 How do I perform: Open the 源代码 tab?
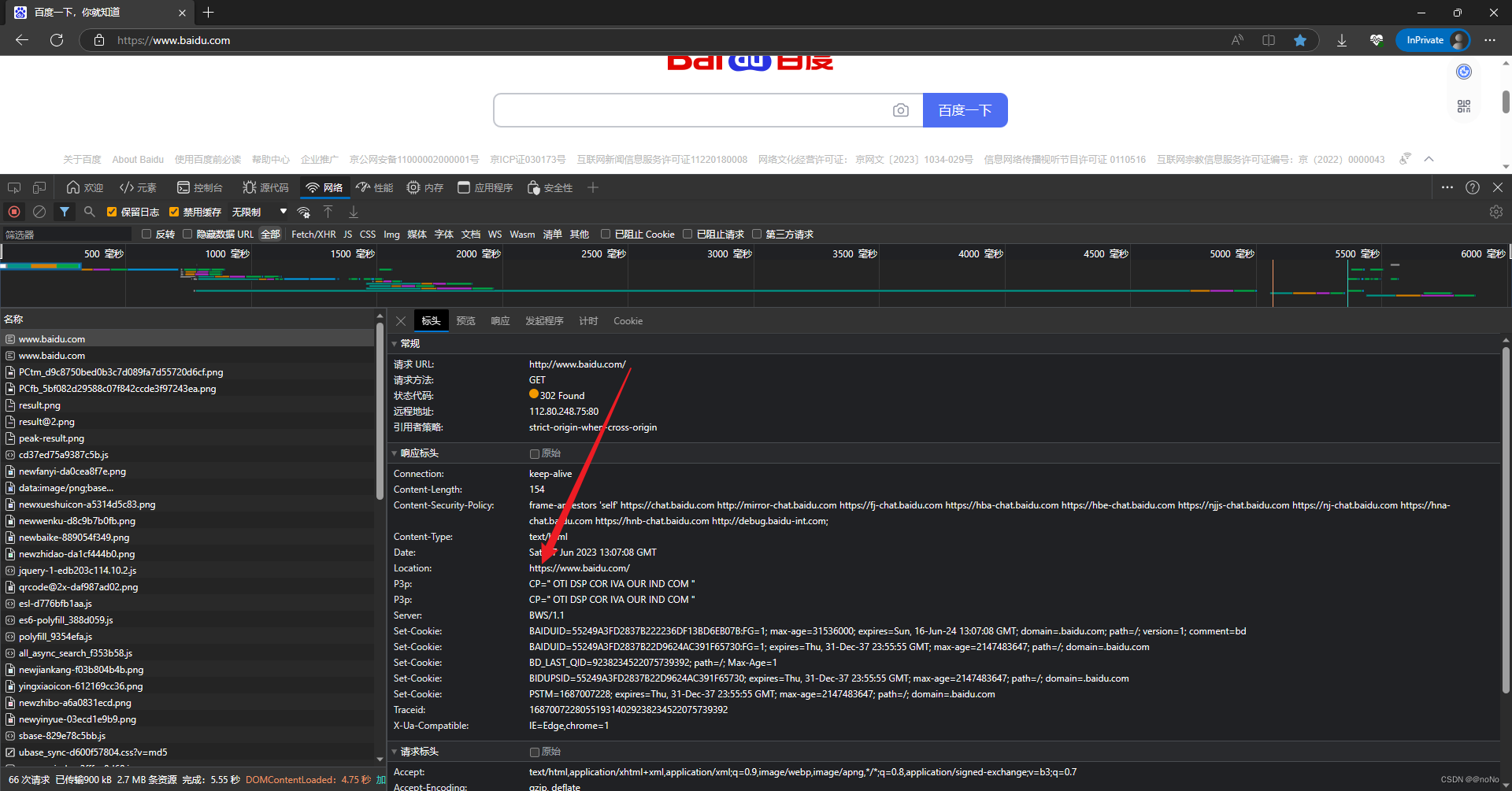(x=265, y=187)
